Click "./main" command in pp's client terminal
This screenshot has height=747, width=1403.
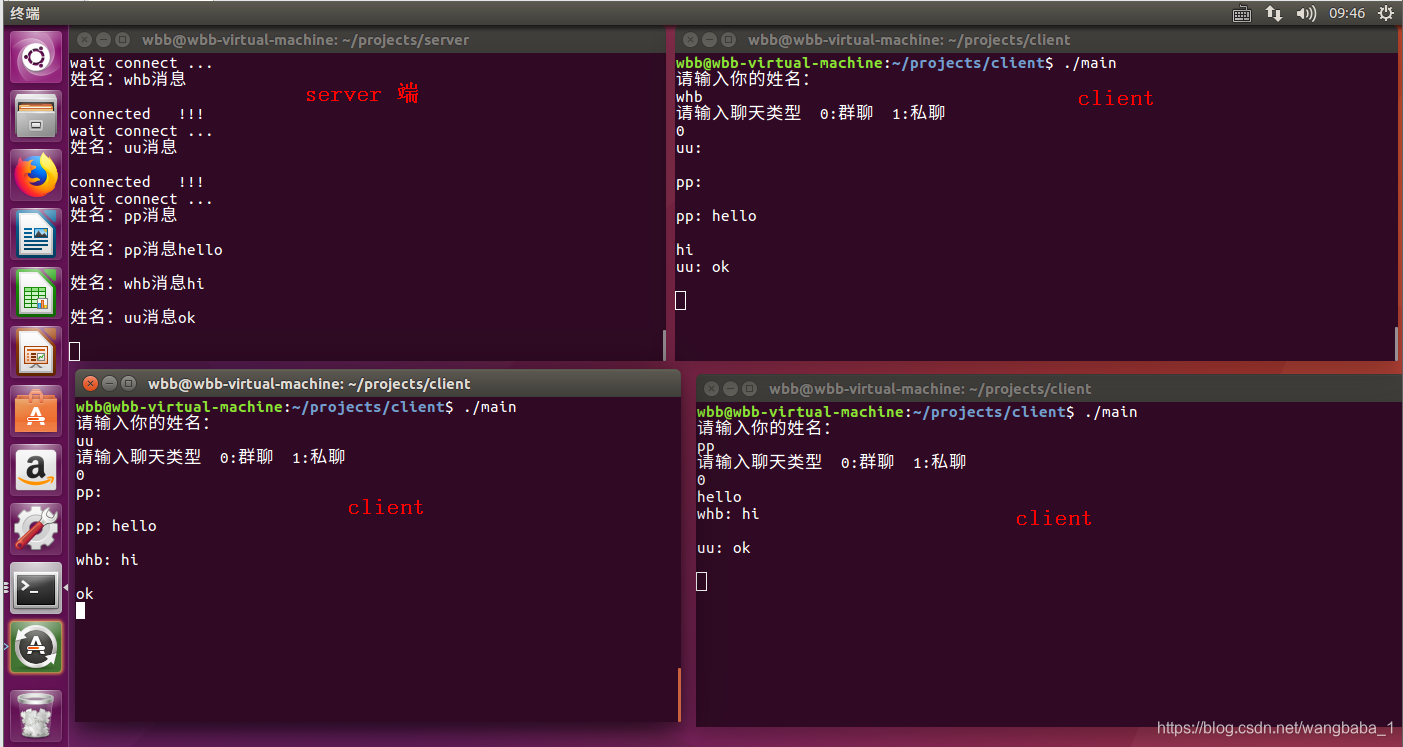point(1111,412)
